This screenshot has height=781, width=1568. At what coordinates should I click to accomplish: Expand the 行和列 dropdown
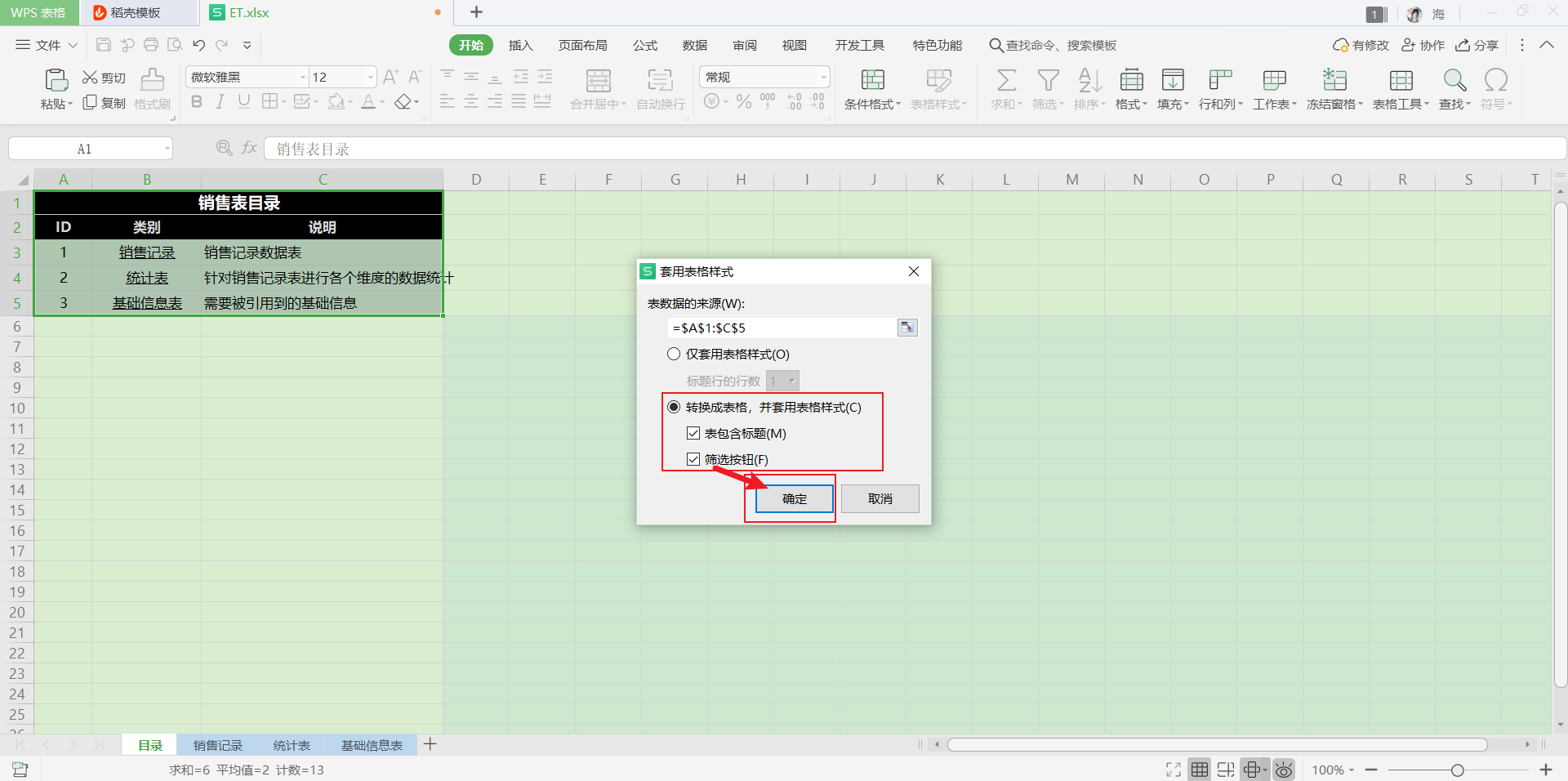click(x=1220, y=104)
